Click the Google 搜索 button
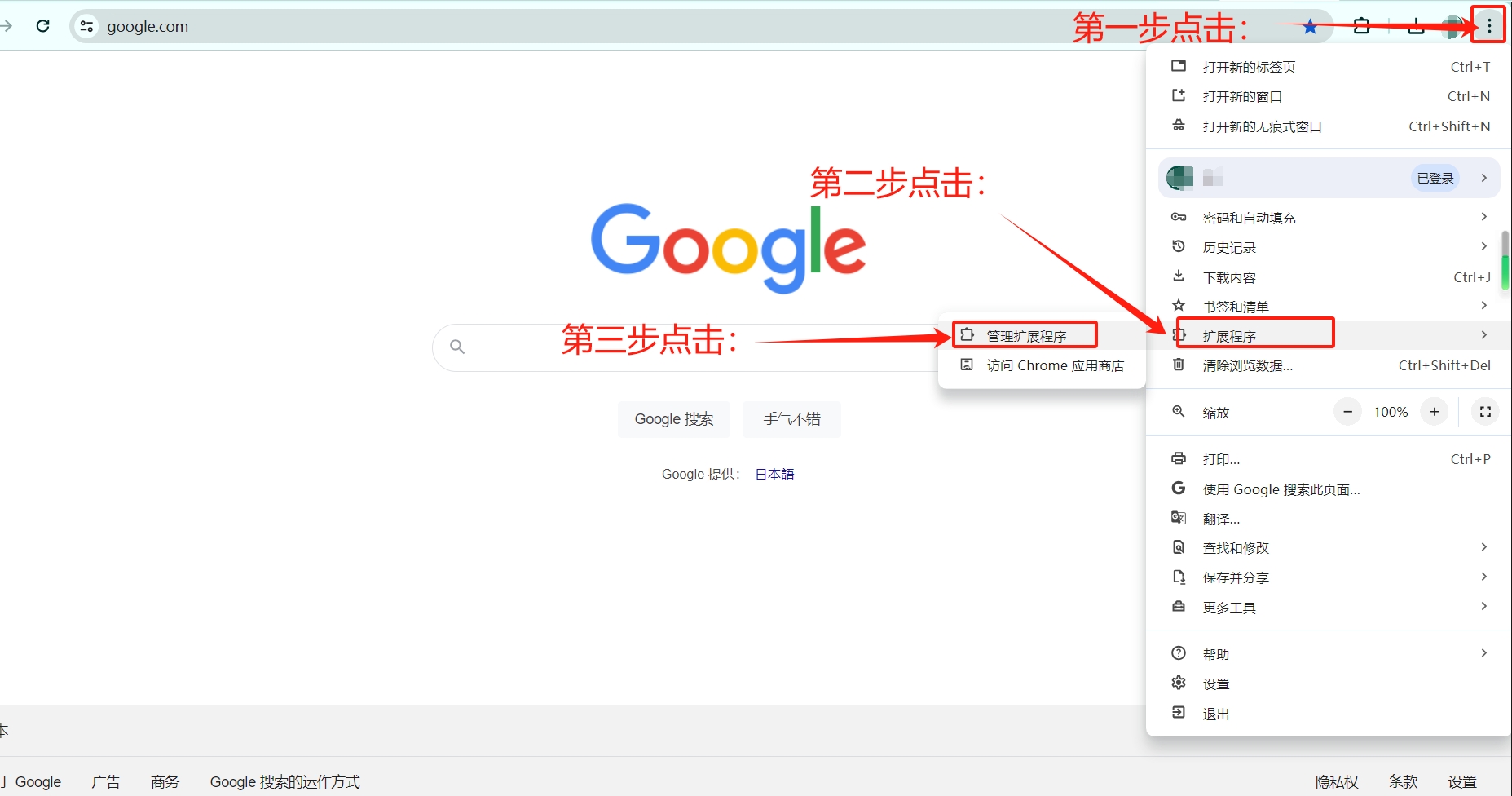1512x796 pixels. click(674, 419)
